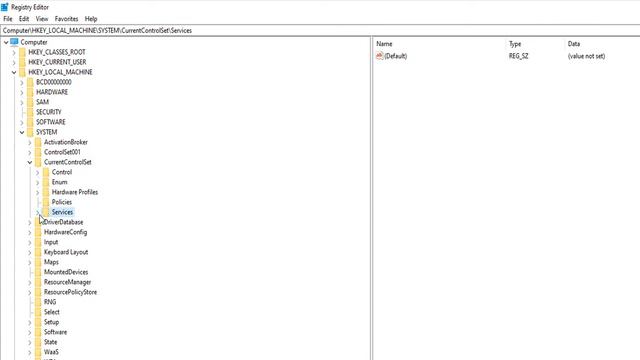Screen dimensions: 640x360
Task: Collapse the HKEY_LOCAL_MACHINE hive
Action: pos(14,72)
